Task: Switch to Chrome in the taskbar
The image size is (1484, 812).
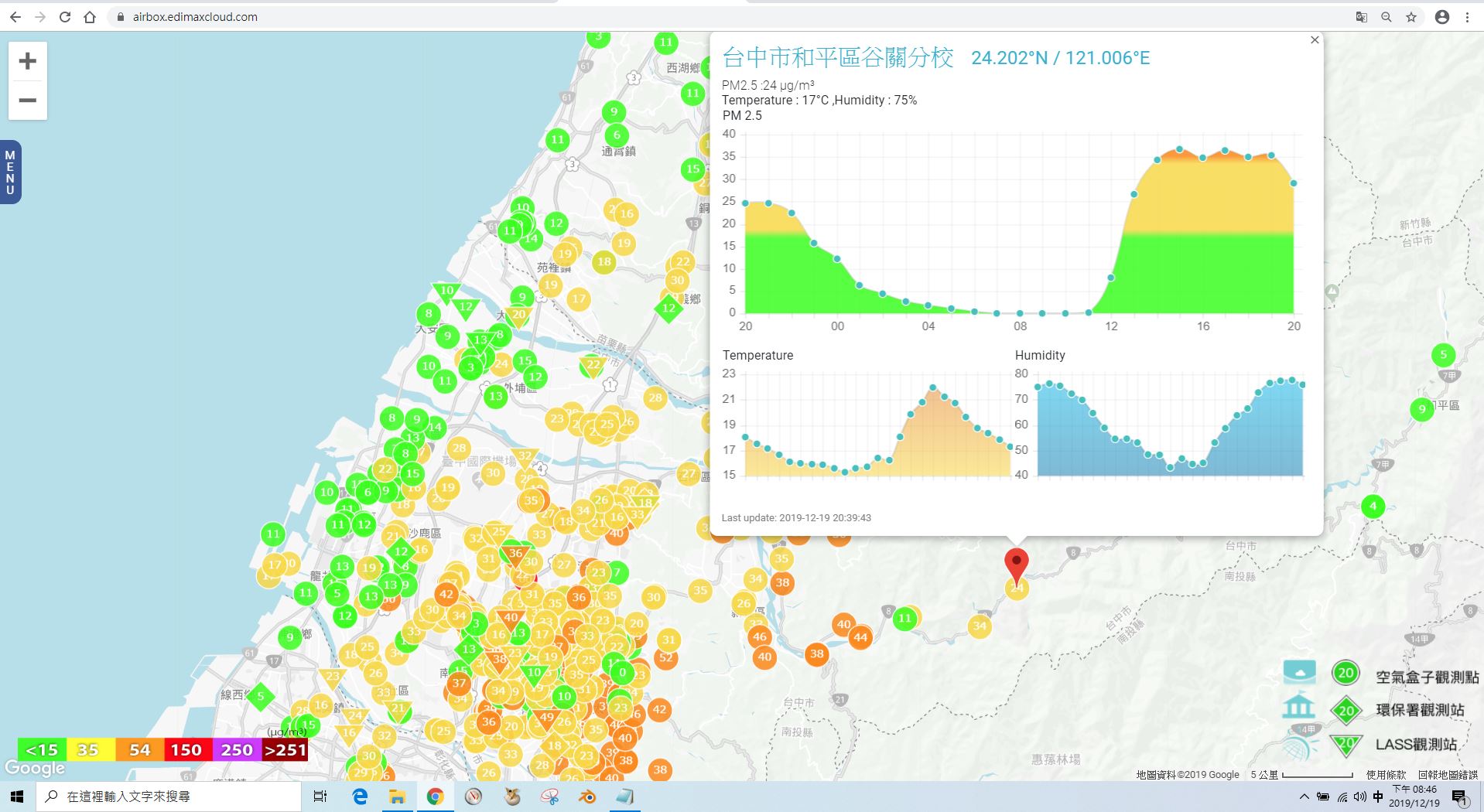Action: click(435, 797)
